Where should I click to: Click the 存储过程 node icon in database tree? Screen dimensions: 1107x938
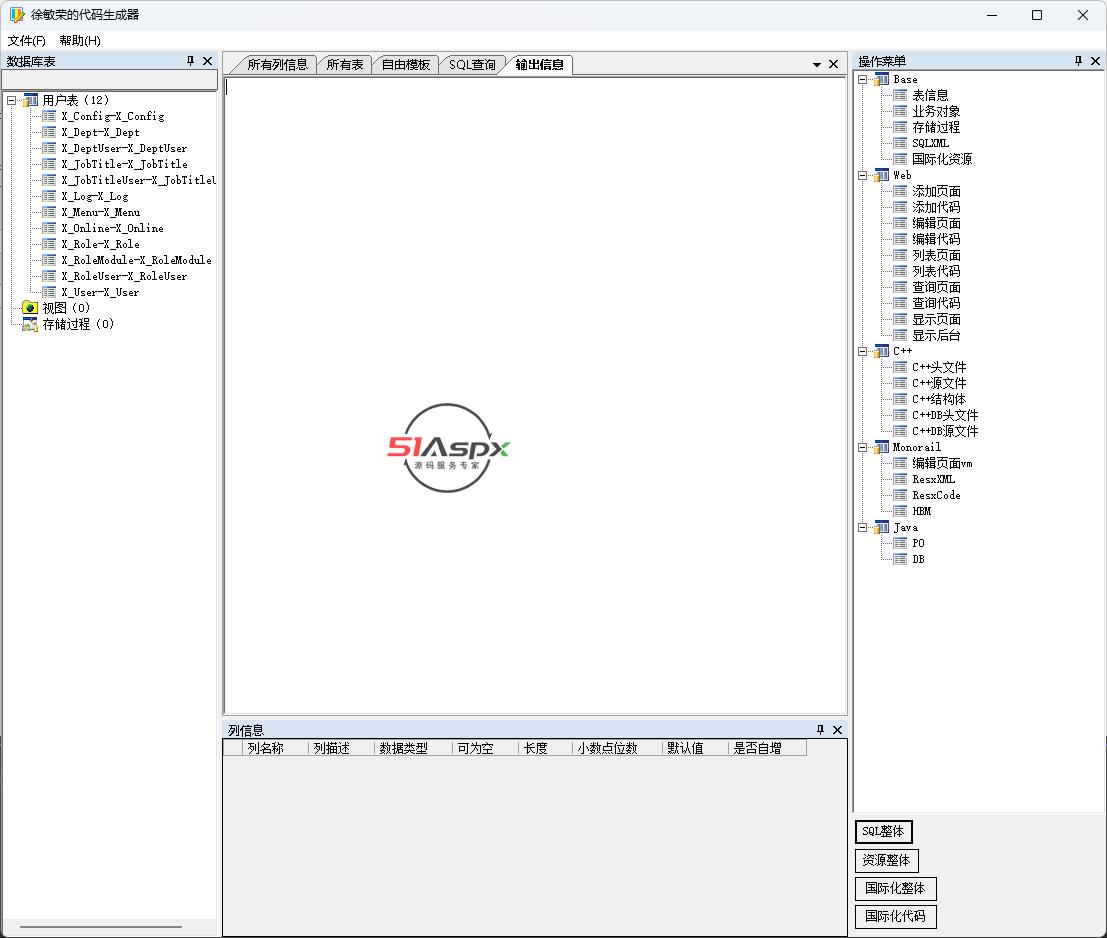point(30,324)
